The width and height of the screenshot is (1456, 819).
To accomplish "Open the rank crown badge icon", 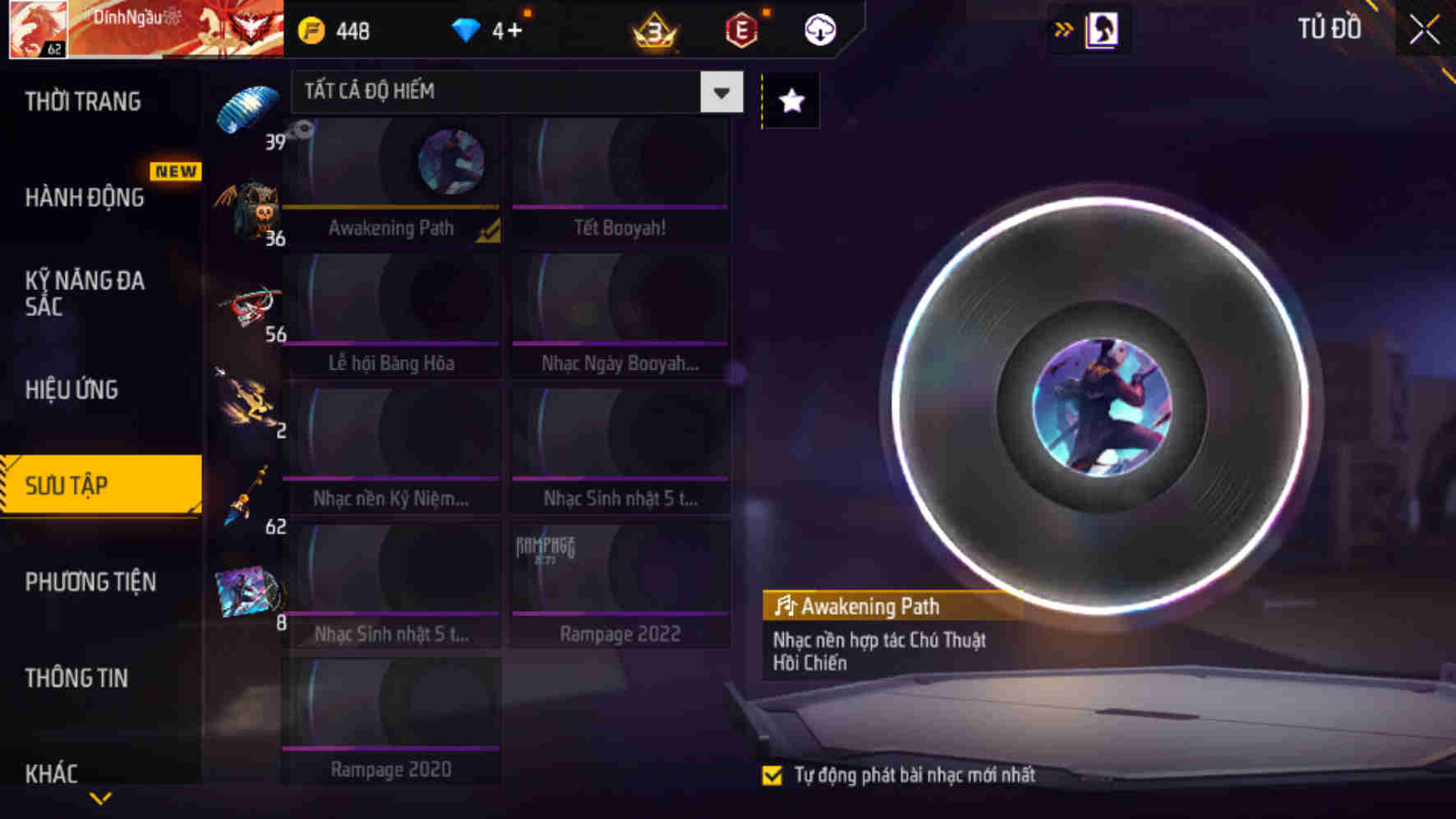I will [x=655, y=30].
